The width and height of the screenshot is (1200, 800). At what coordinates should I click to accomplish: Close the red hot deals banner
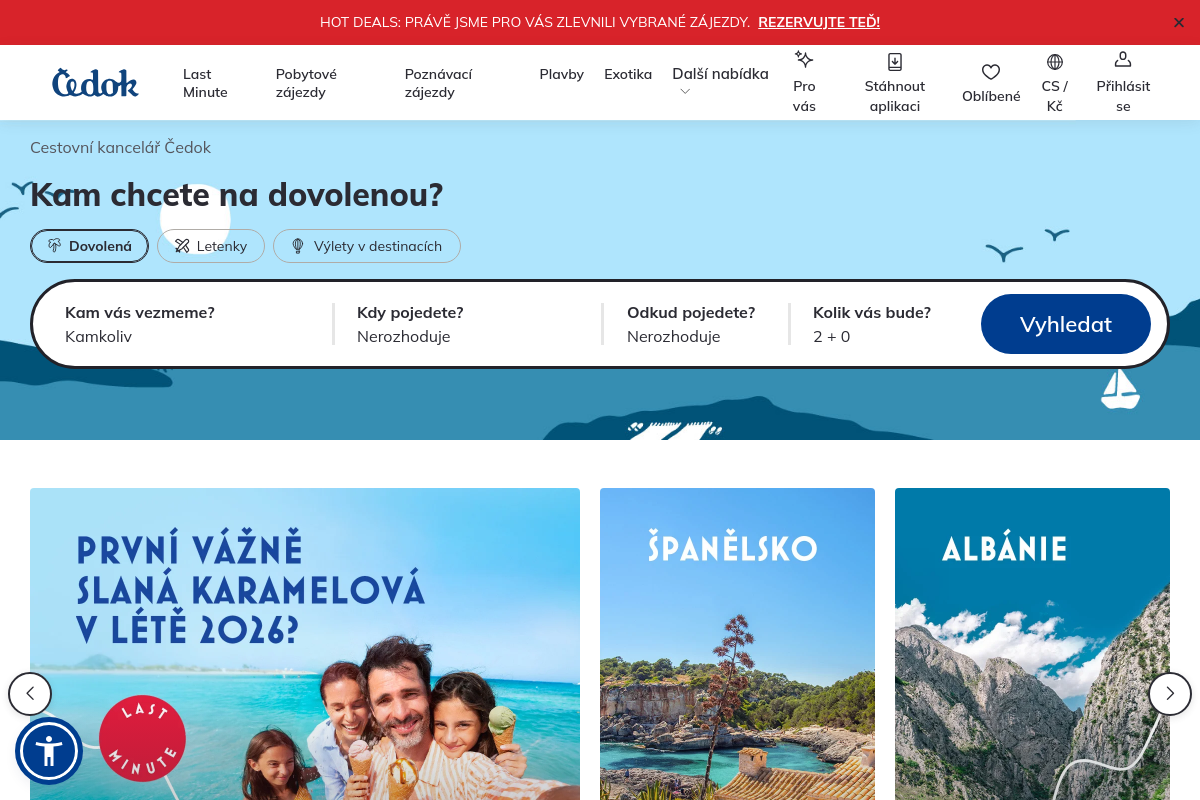1178,22
